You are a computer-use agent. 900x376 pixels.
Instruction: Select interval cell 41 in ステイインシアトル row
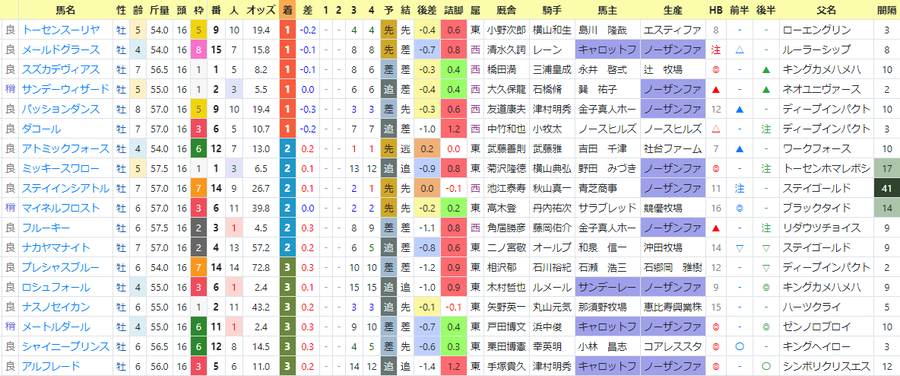tap(887, 188)
